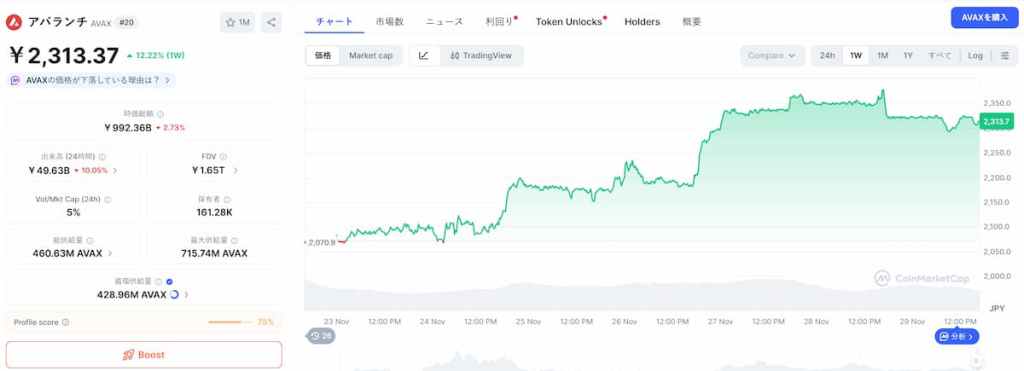Open the share icon button
The height and width of the screenshot is (371, 1024).
(272, 22)
